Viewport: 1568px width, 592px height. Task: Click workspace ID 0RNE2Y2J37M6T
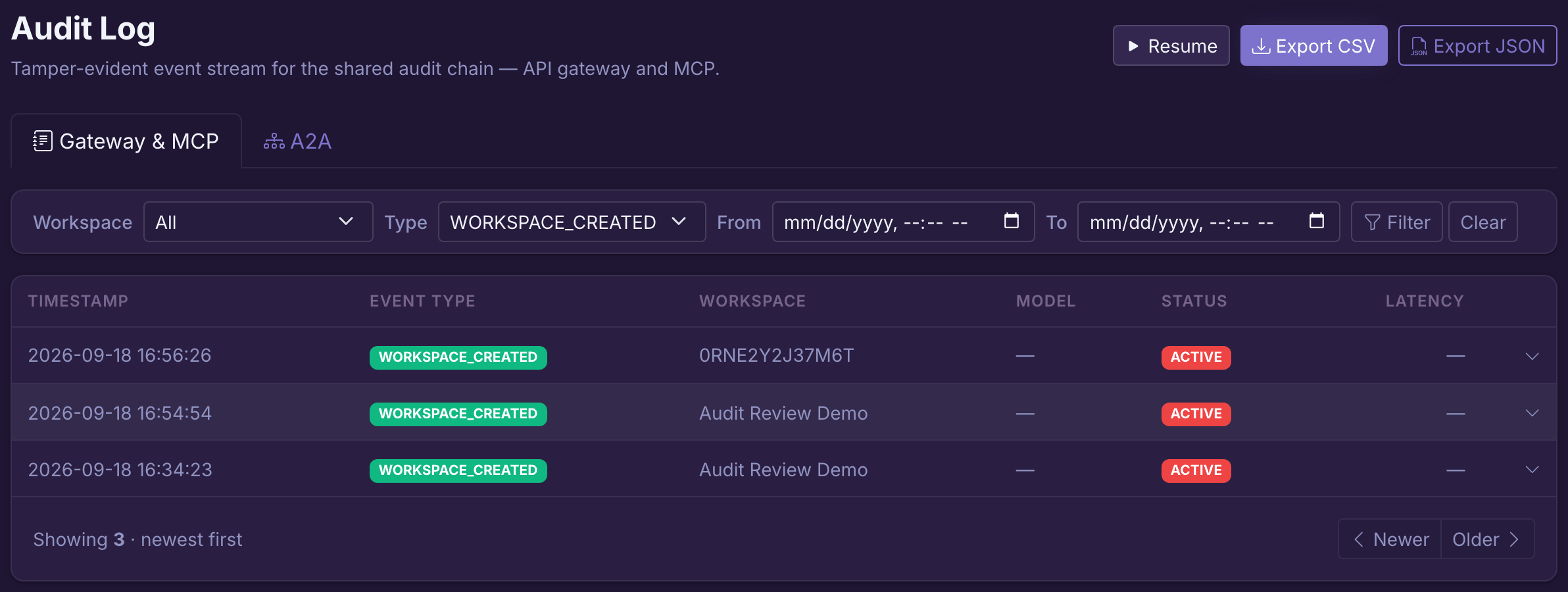(x=776, y=355)
